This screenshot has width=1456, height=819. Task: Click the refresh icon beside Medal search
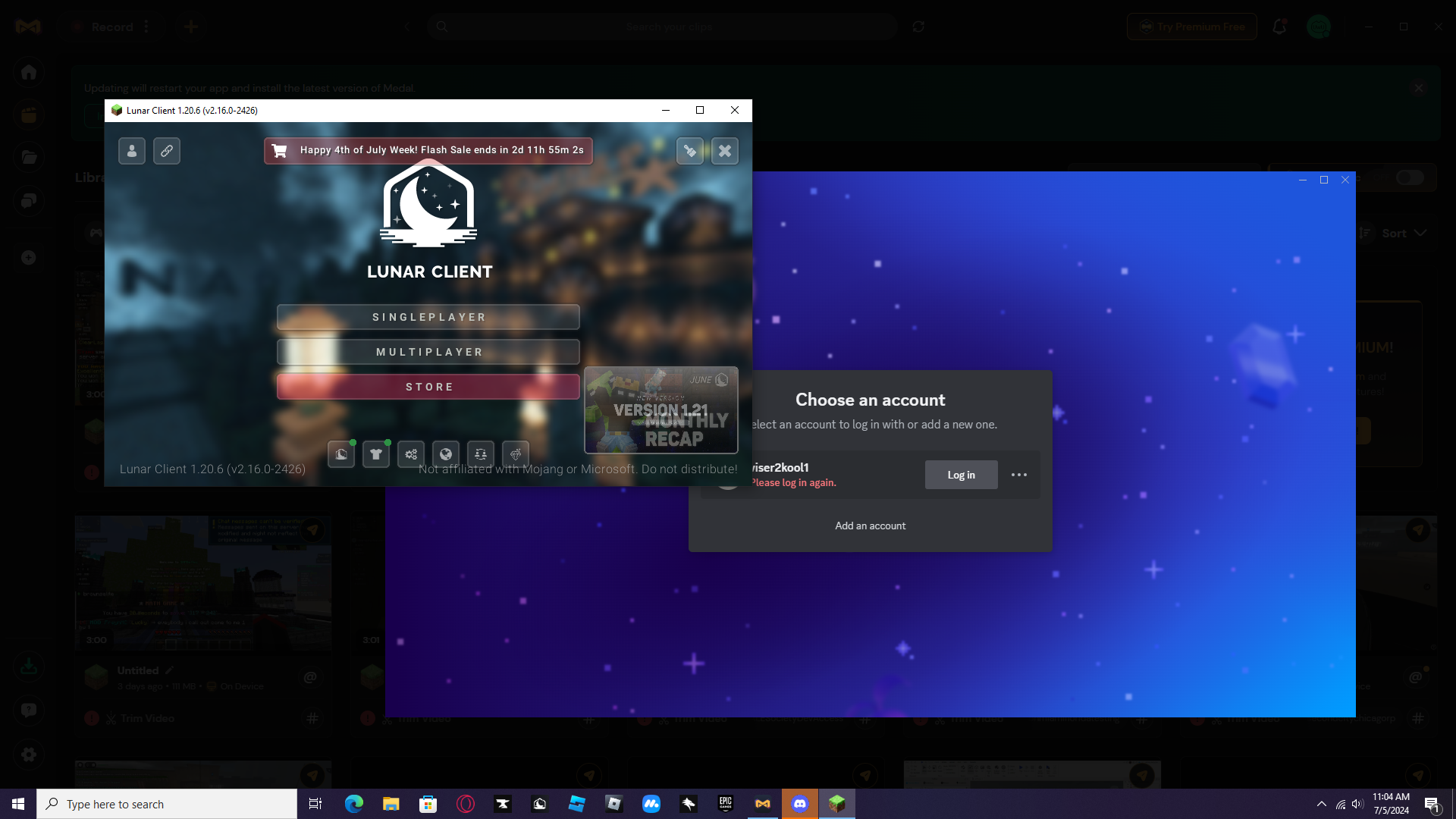tap(918, 27)
